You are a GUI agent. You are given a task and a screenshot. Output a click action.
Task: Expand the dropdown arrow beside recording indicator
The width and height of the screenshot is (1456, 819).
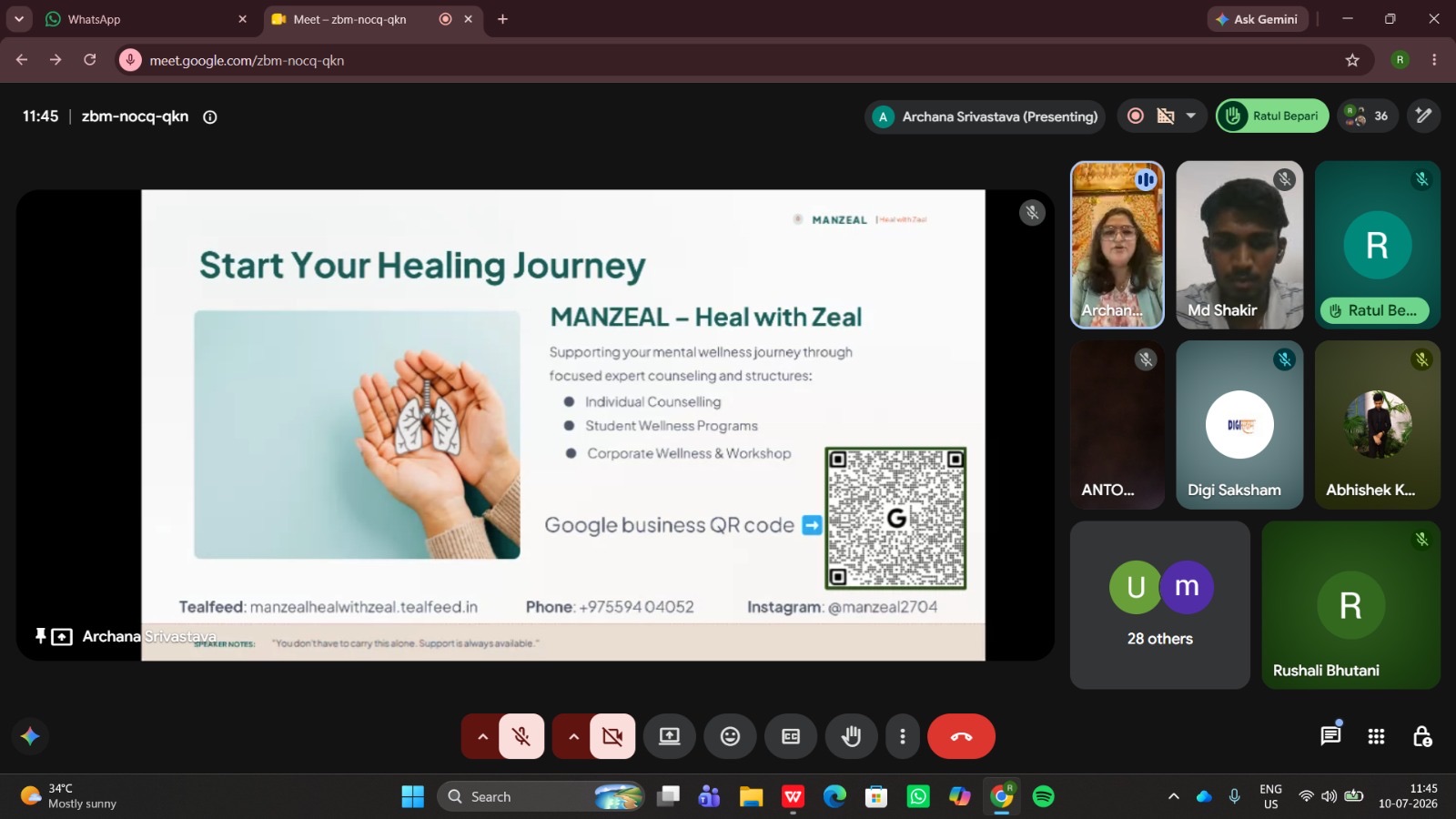(x=1190, y=116)
